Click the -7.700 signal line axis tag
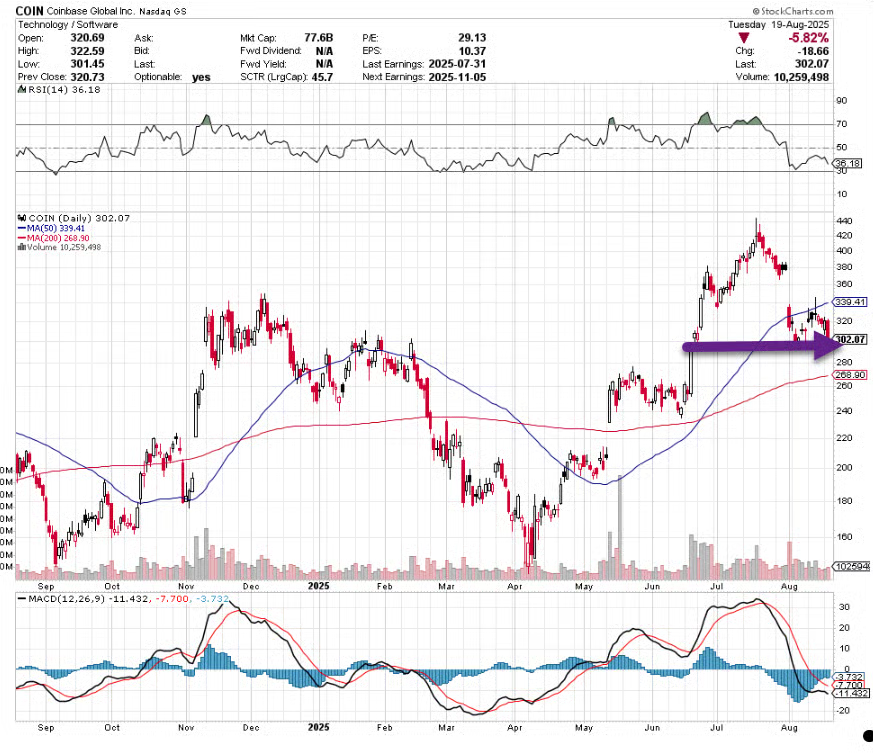The width and height of the screenshot is (874, 756). (x=849, y=685)
